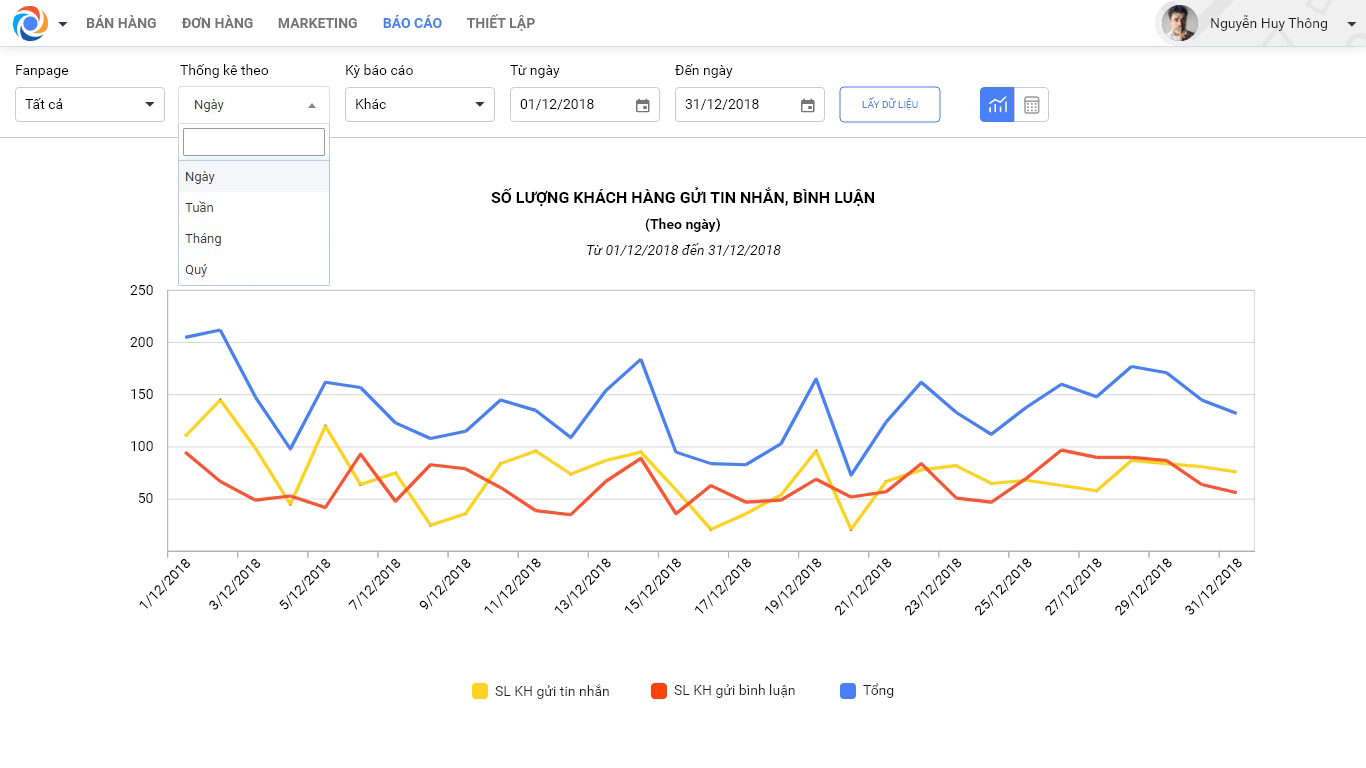The height and width of the screenshot is (768, 1366).
Task: Toggle the Tổng series legend
Action: click(867, 691)
